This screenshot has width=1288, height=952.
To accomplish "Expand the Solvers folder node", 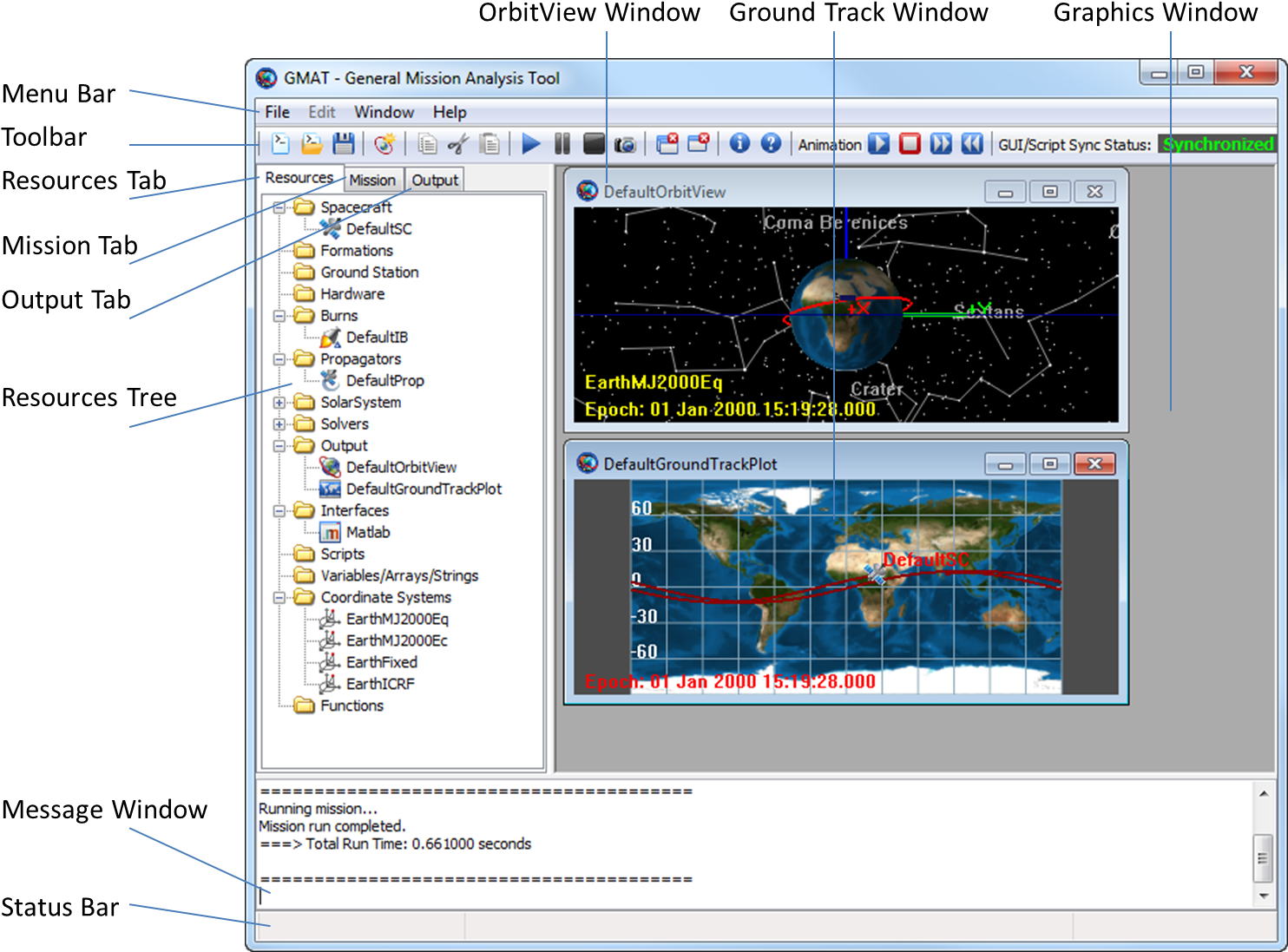I will click(x=279, y=424).
